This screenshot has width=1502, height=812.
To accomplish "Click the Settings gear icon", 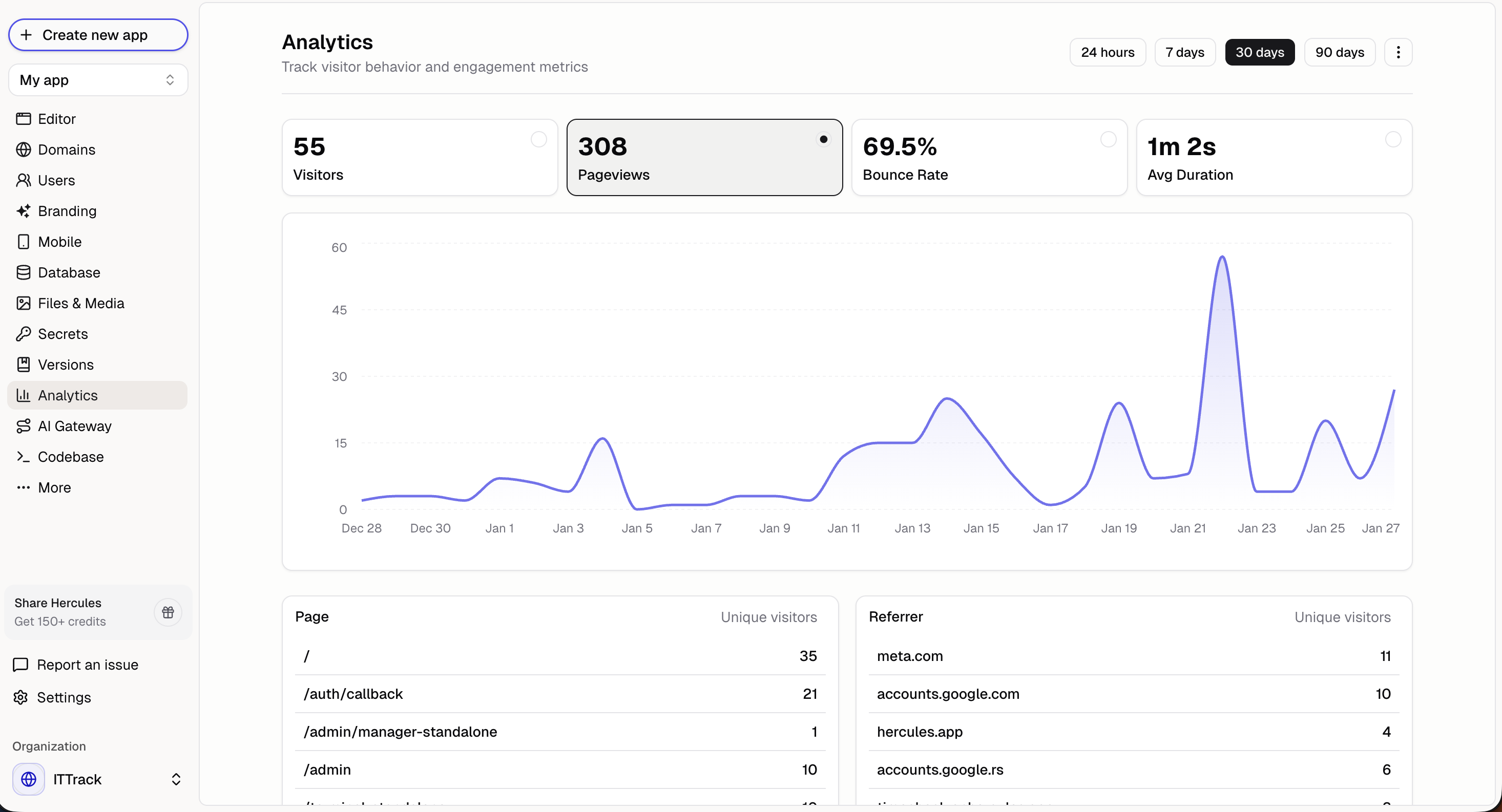I will (x=20, y=698).
